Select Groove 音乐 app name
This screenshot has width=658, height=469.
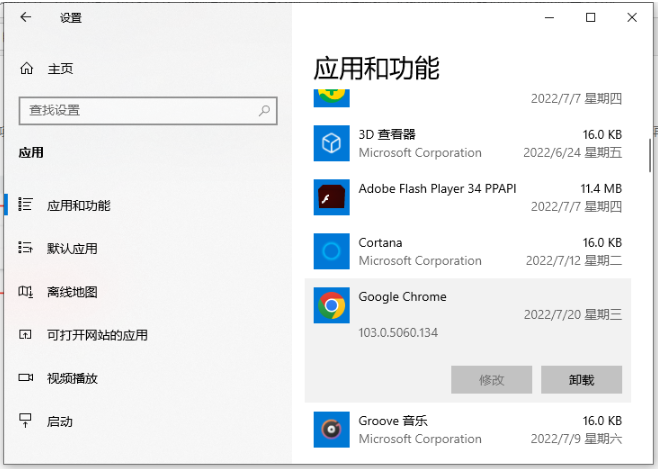(393, 421)
